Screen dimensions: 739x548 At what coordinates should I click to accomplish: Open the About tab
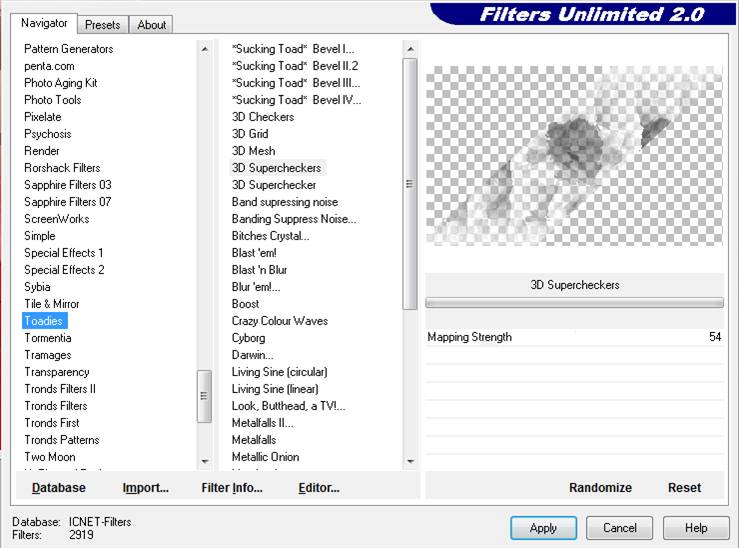[152, 24]
